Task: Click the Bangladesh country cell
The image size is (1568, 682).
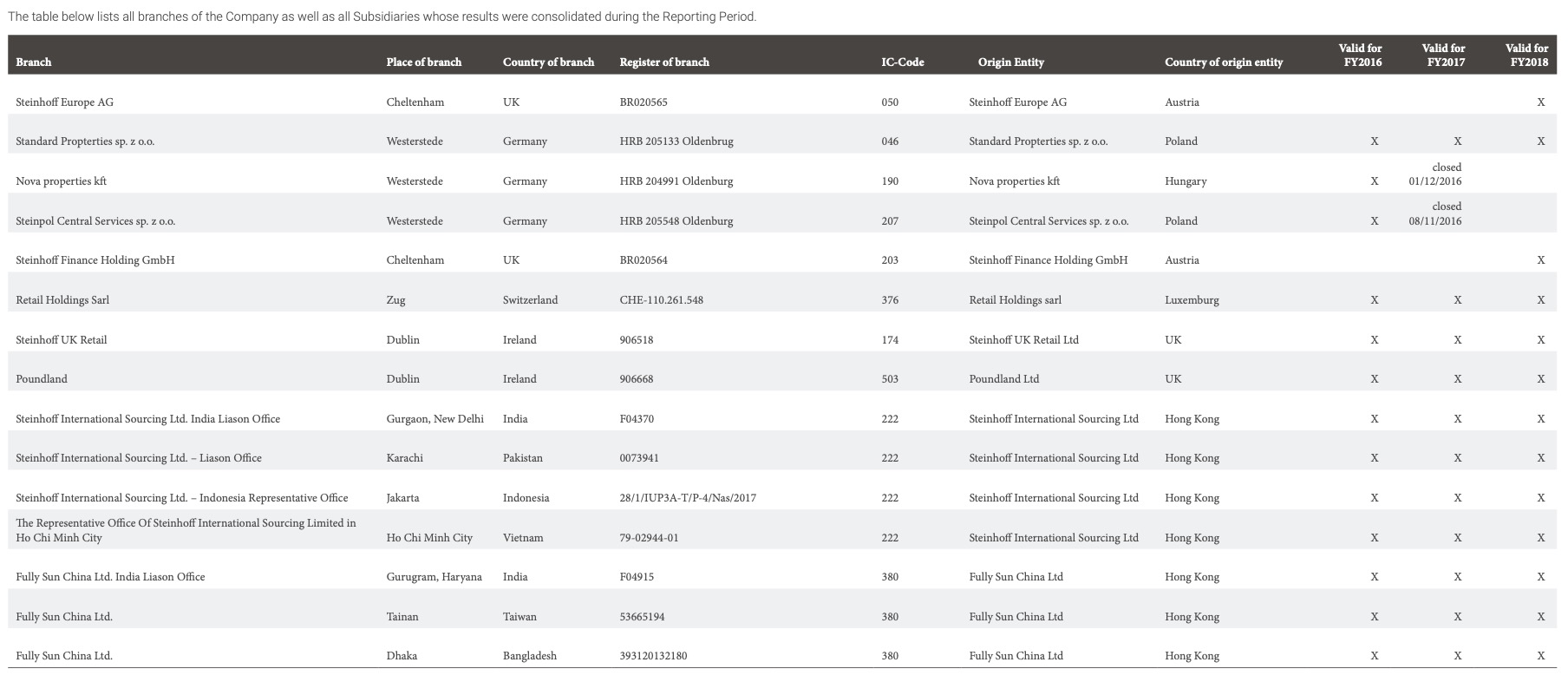Action: tap(529, 656)
